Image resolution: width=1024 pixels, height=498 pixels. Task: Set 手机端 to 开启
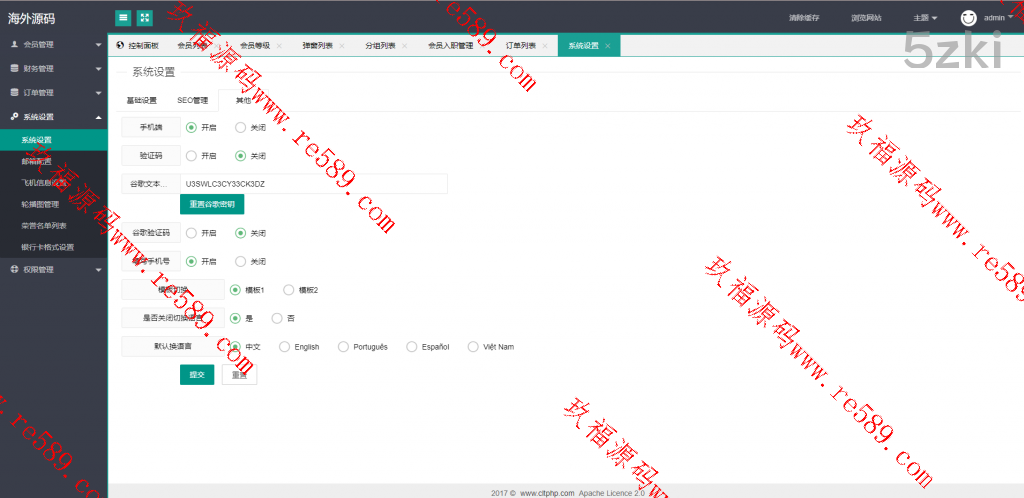pos(191,128)
